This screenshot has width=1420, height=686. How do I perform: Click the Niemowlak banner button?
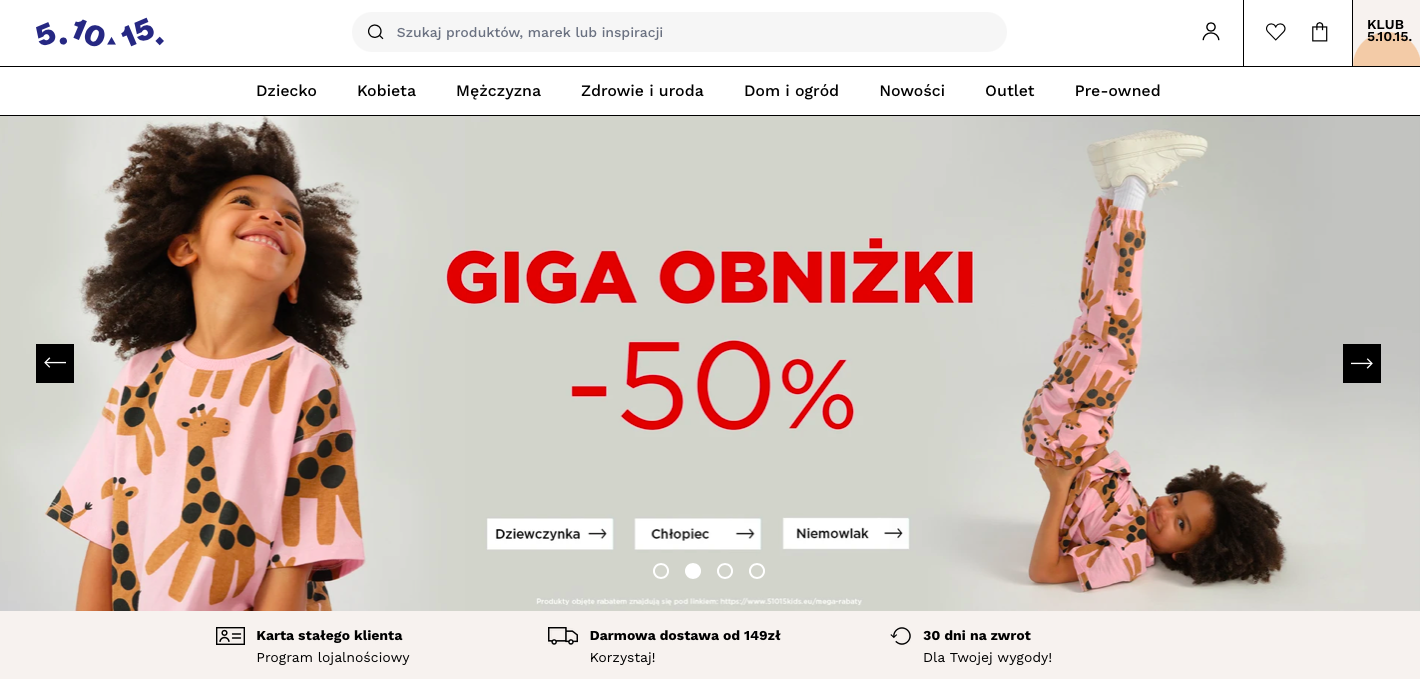tap(846, 533)
